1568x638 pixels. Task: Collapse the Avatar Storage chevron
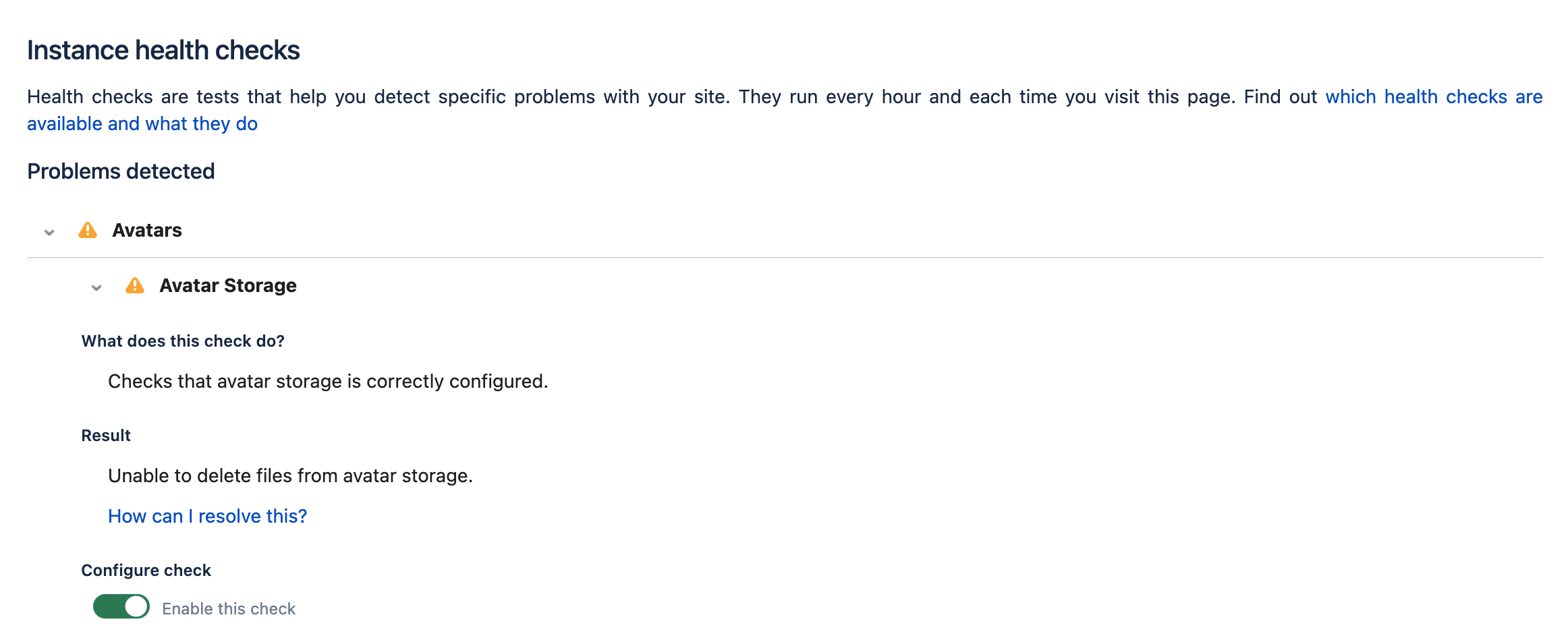point(96,287)
